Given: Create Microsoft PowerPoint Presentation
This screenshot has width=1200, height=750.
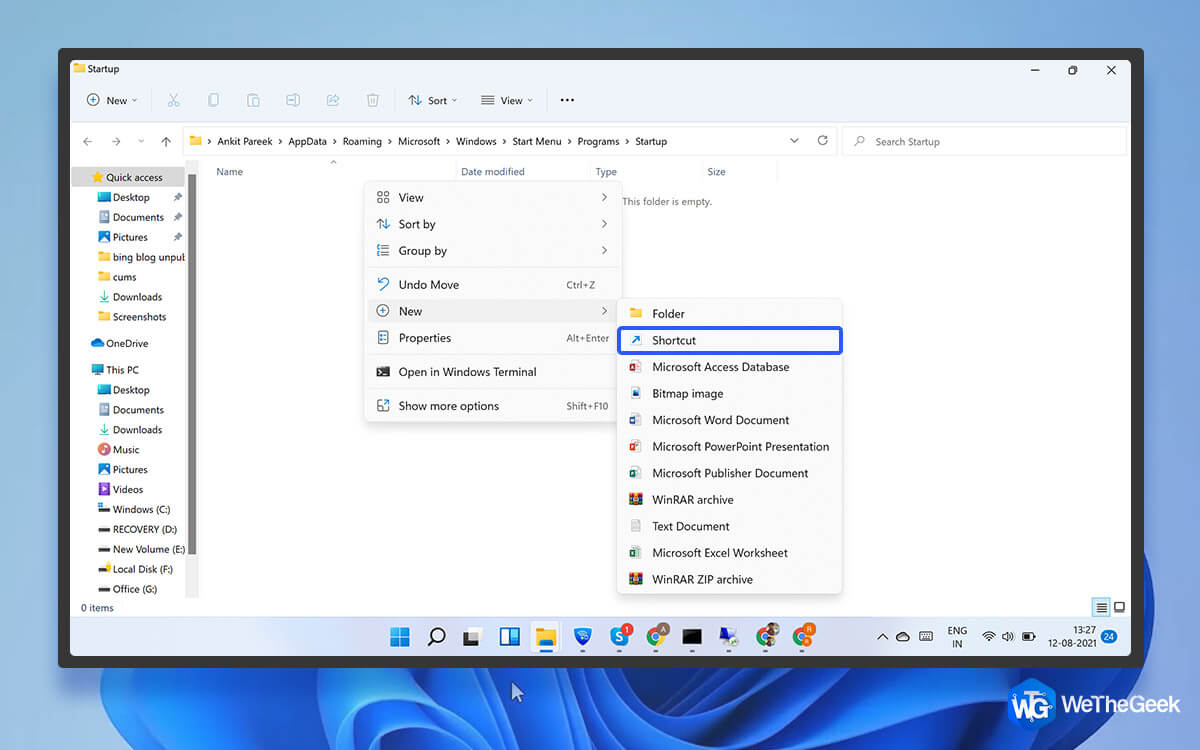Looking at the screenshot, I should [730, 446].
